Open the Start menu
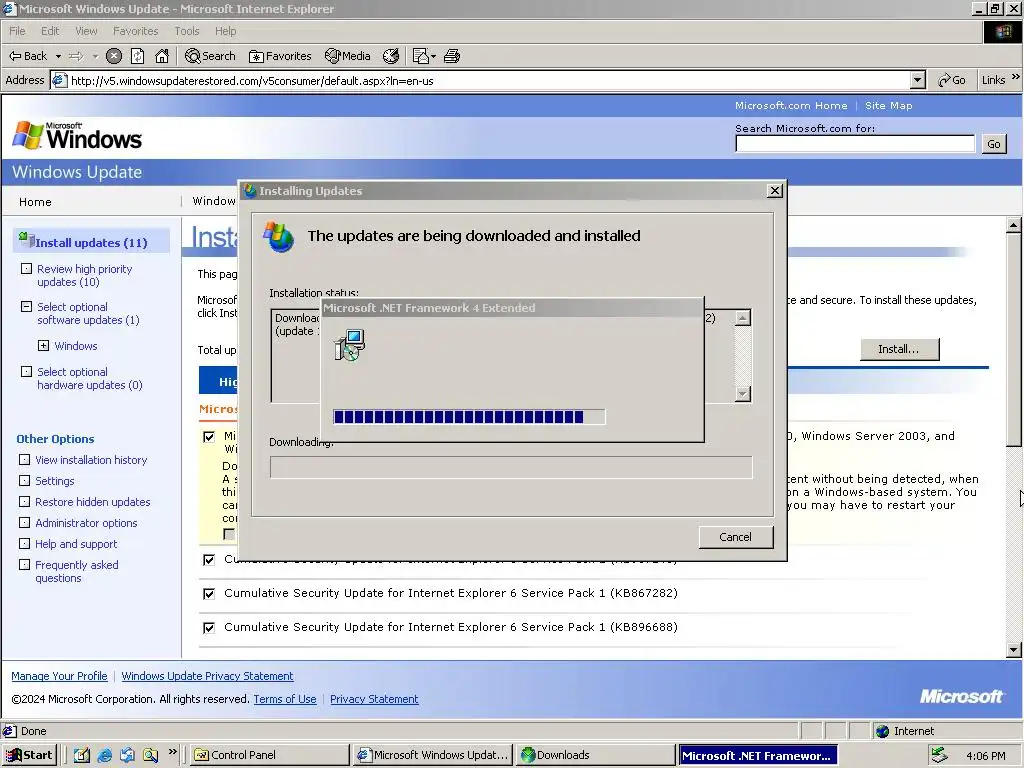Screen dimensions: 1024x768 tap(29, 755)
